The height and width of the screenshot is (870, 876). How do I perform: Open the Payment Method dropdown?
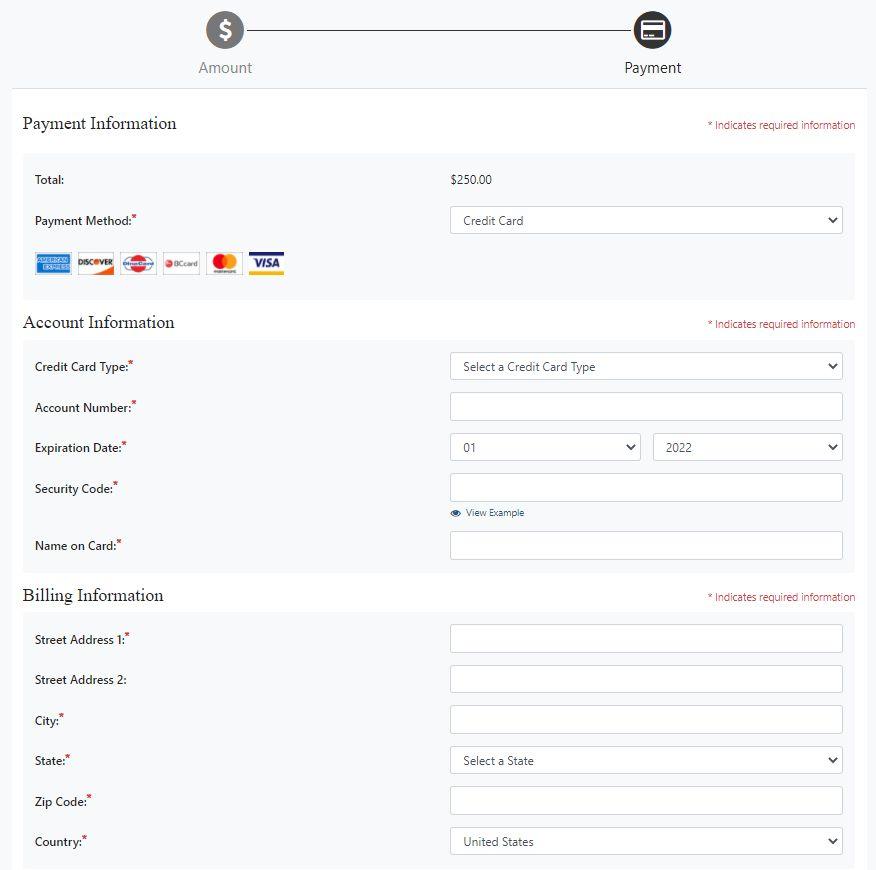[x=646, y=220]
